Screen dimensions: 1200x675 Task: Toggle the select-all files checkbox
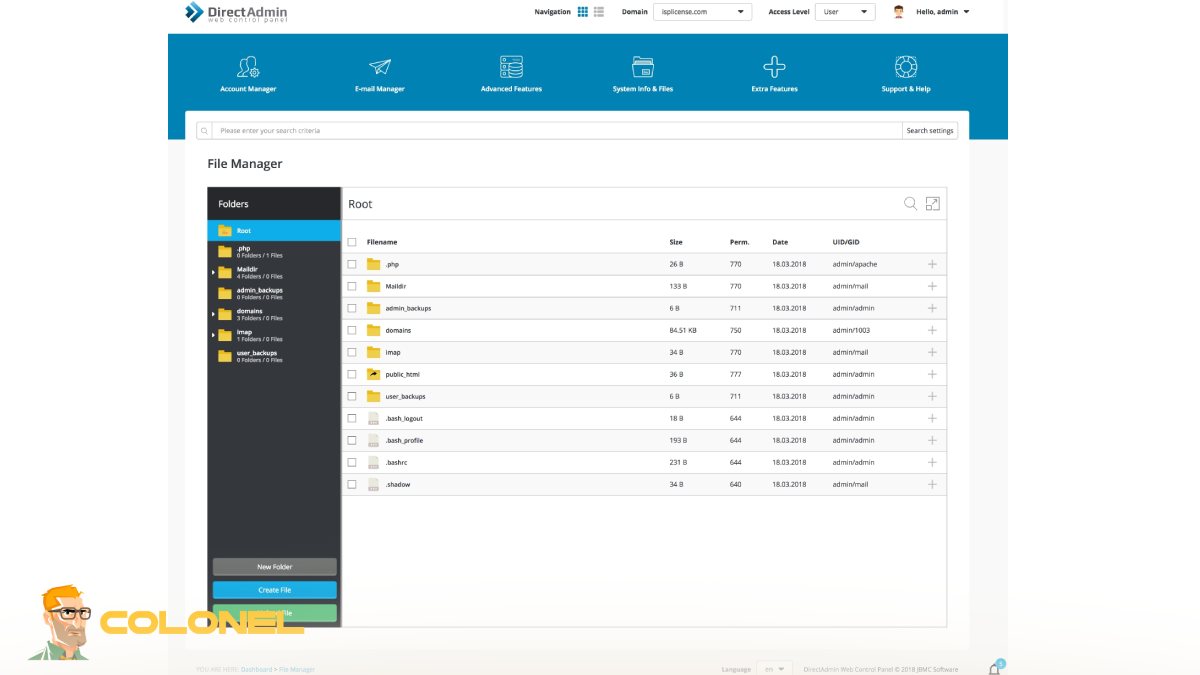pyautogui.click(x=351, y=241)
